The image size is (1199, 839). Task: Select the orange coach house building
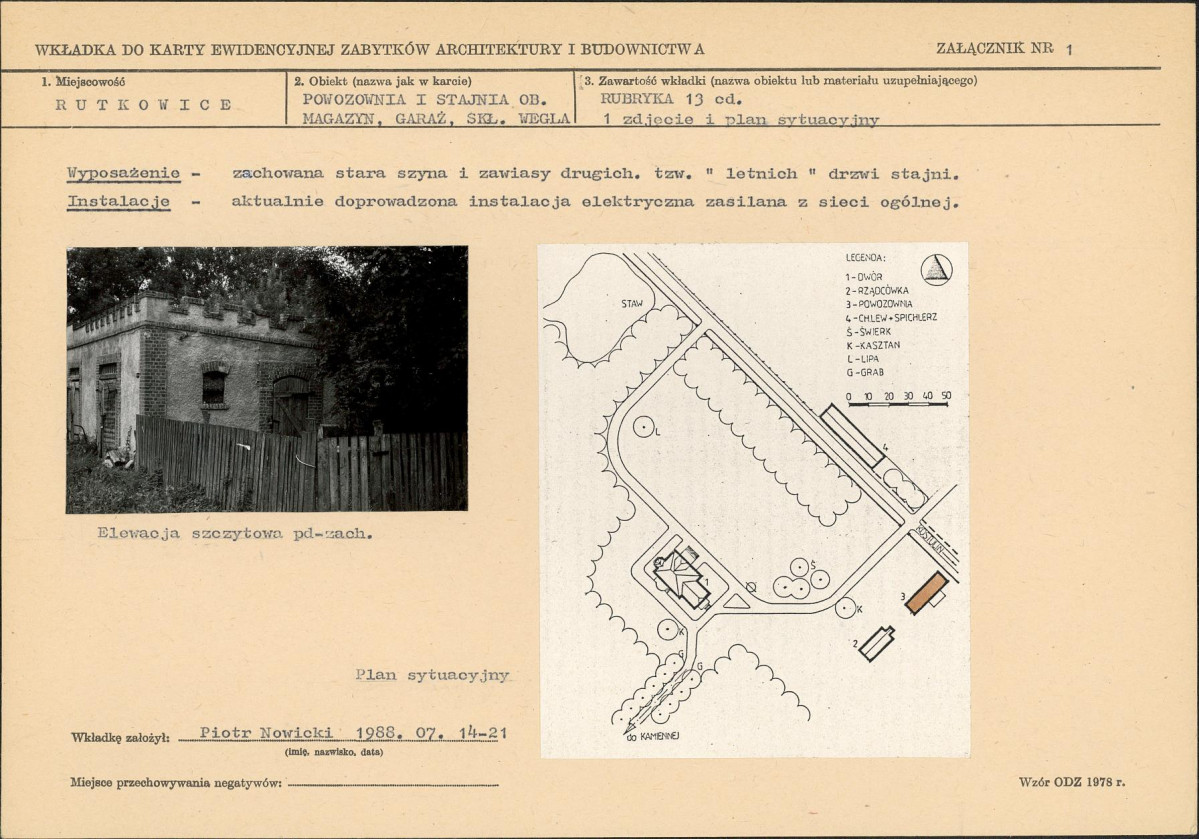point(925,592)
